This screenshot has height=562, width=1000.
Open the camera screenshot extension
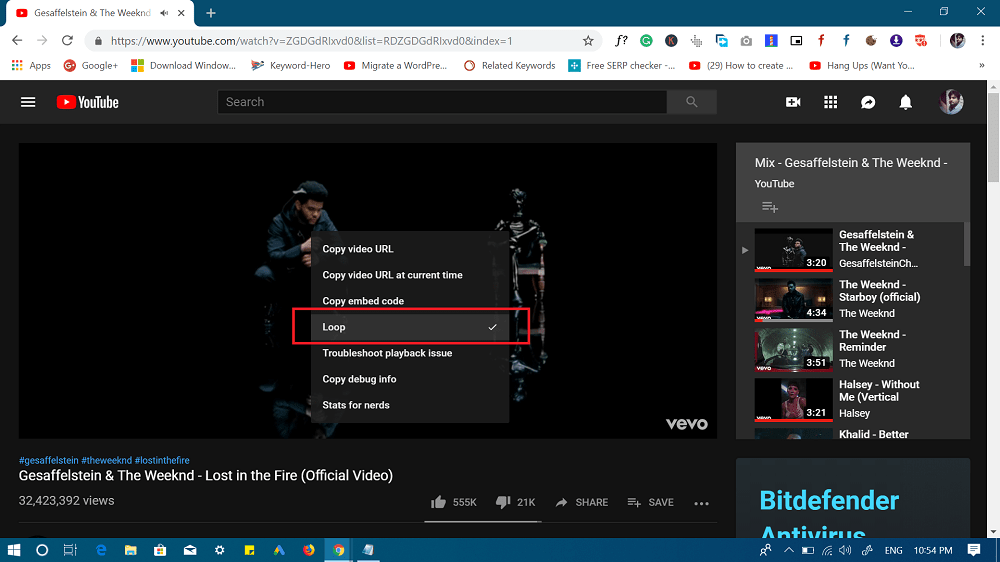(x=746, y=41)
